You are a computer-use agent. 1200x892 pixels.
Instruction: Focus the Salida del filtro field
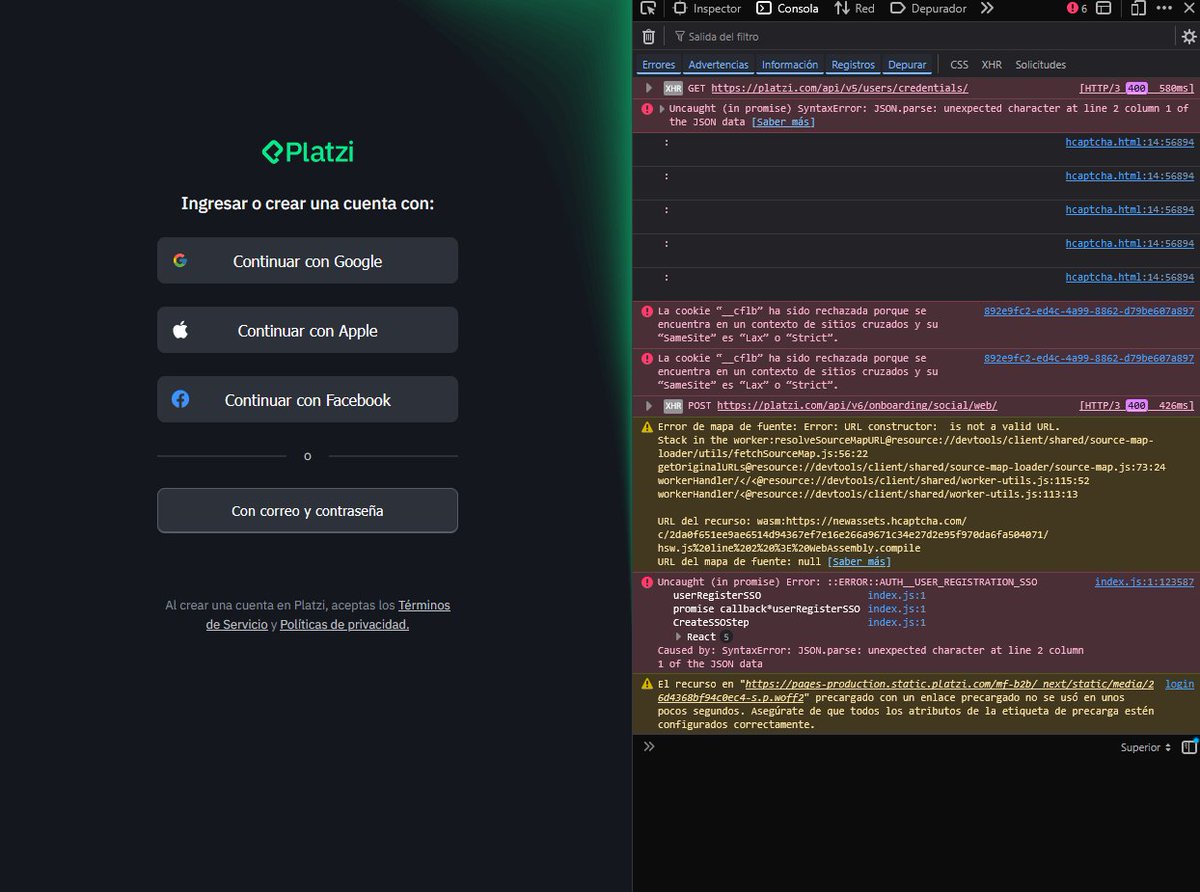920,36
